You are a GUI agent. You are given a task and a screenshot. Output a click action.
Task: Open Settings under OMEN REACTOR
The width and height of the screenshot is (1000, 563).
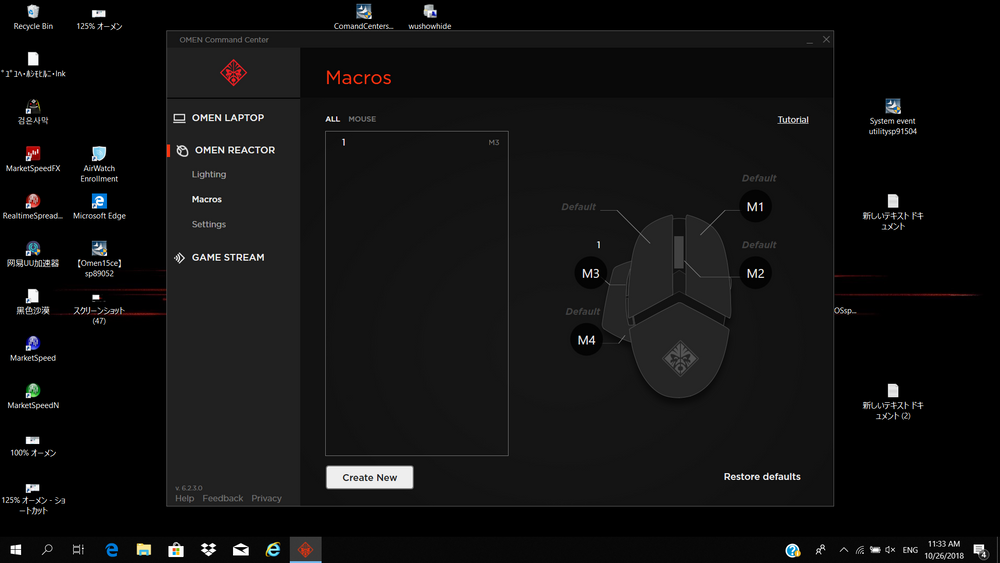(209, 224)
